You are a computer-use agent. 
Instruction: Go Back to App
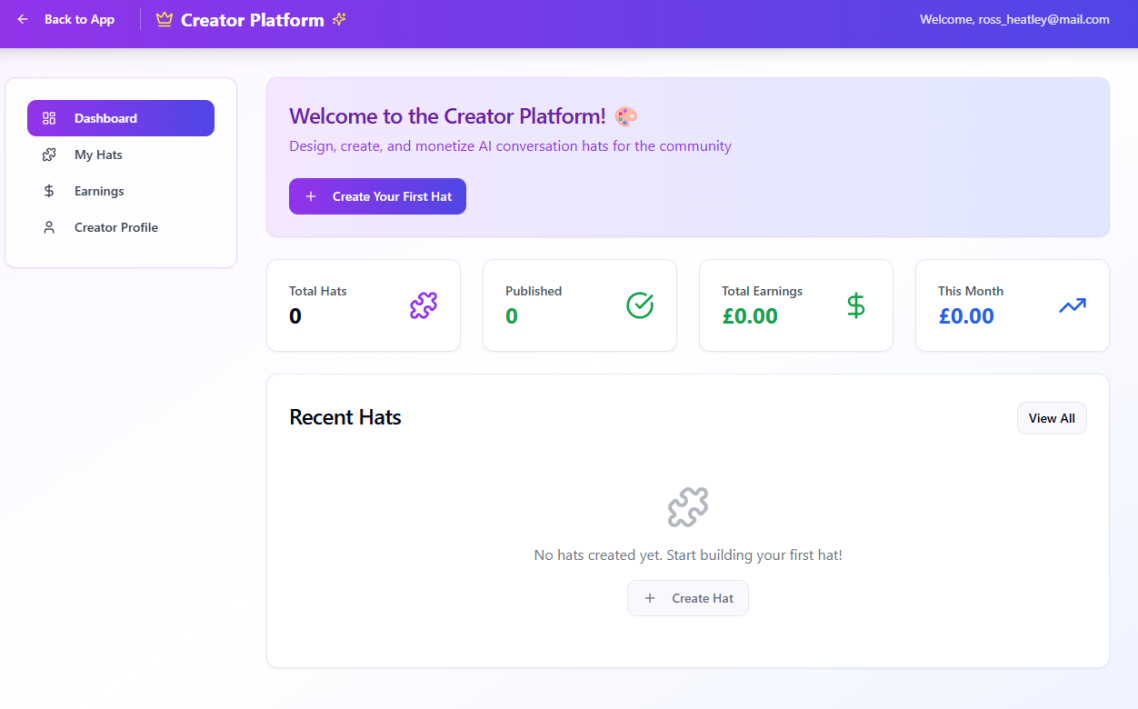66,20
